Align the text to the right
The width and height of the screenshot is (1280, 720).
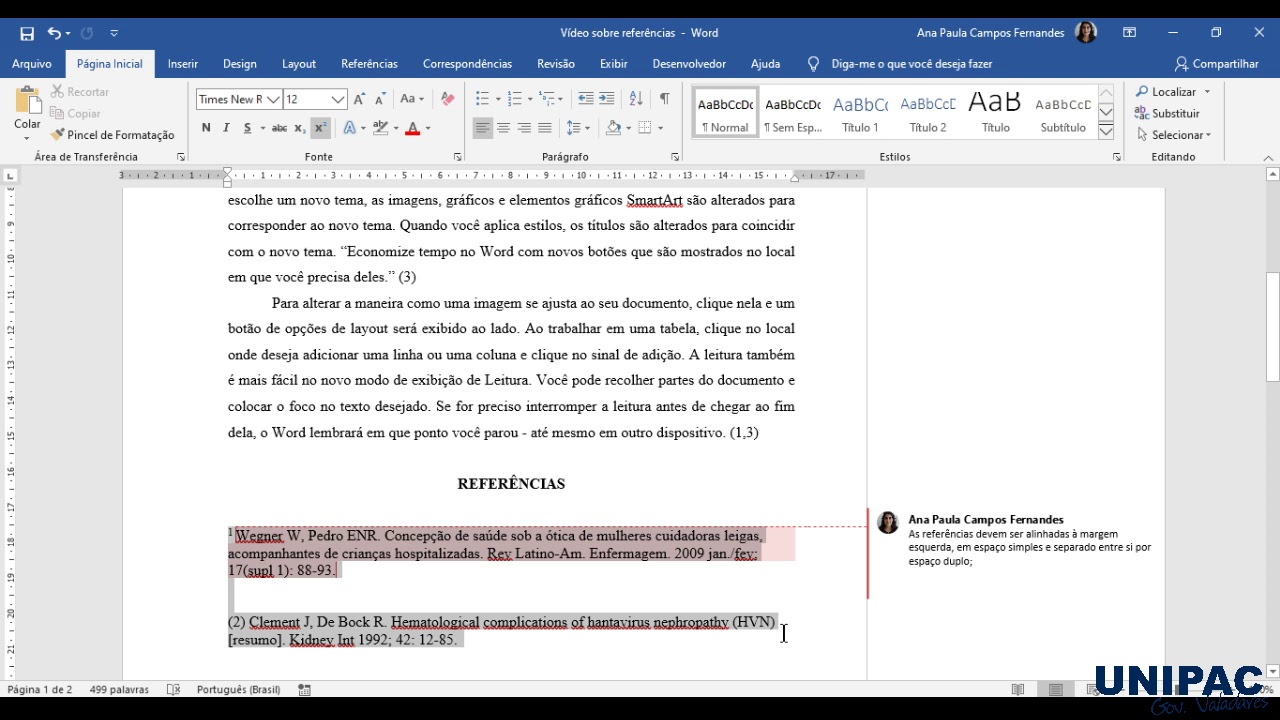click(524, 128)
